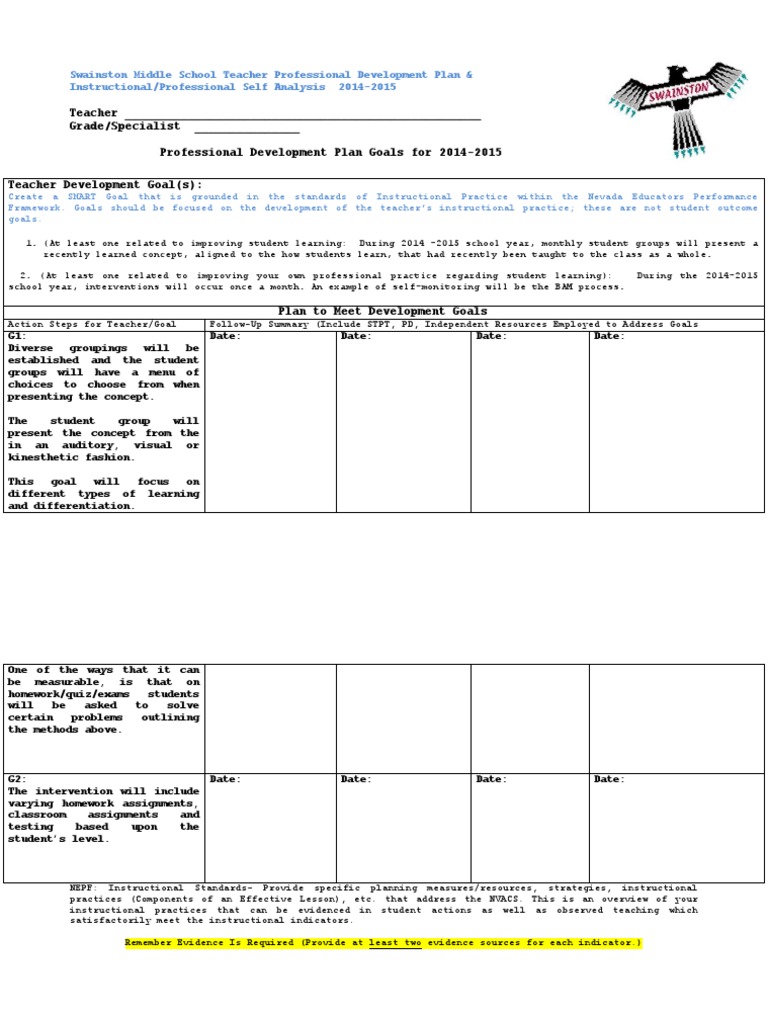The height and width of the screenshot is (1024, 768).
Task: Click paragraph 'One of the ways that it can be measurable'
Action: (x=103, y=699)
